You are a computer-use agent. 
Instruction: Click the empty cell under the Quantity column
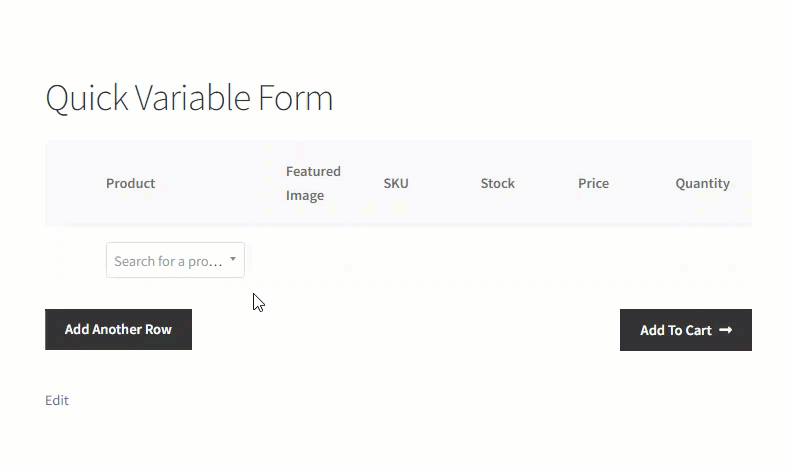(x=703, y=260)
